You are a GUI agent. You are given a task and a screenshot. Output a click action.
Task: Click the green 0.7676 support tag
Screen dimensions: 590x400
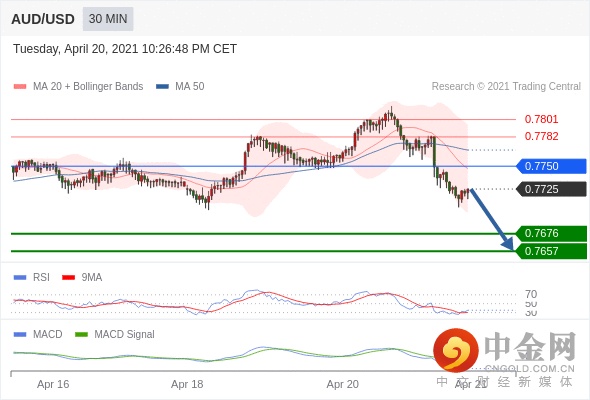click(551, 233)
